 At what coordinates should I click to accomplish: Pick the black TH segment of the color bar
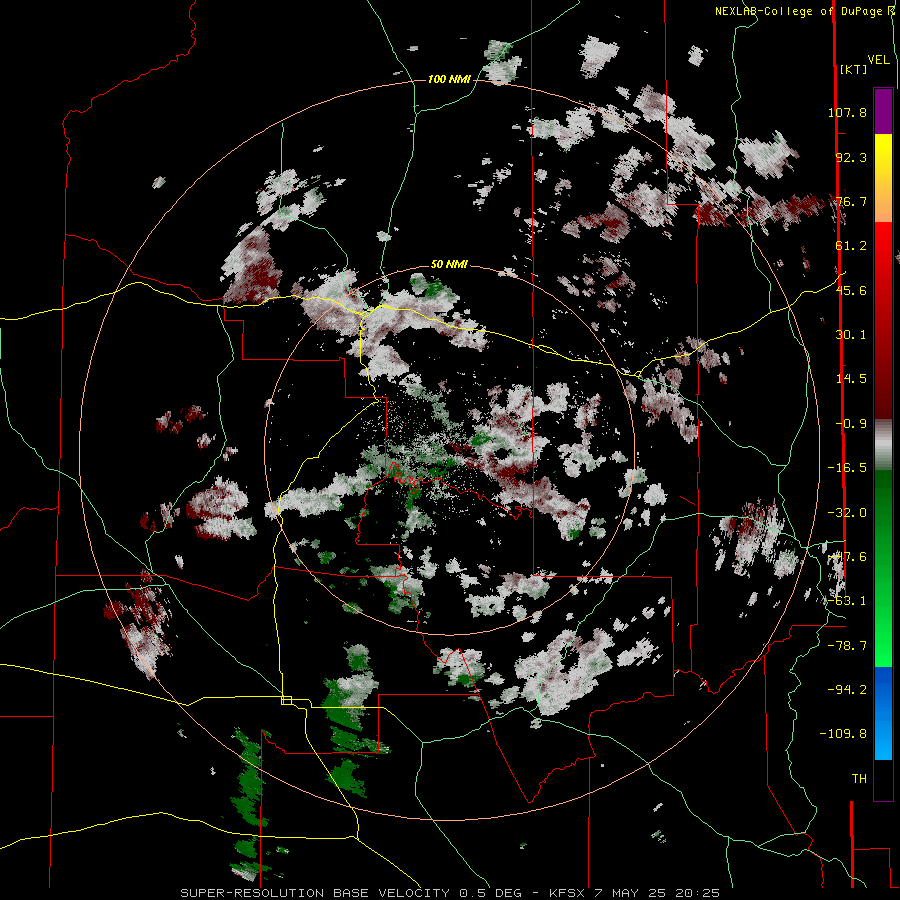tap(883, 779)
